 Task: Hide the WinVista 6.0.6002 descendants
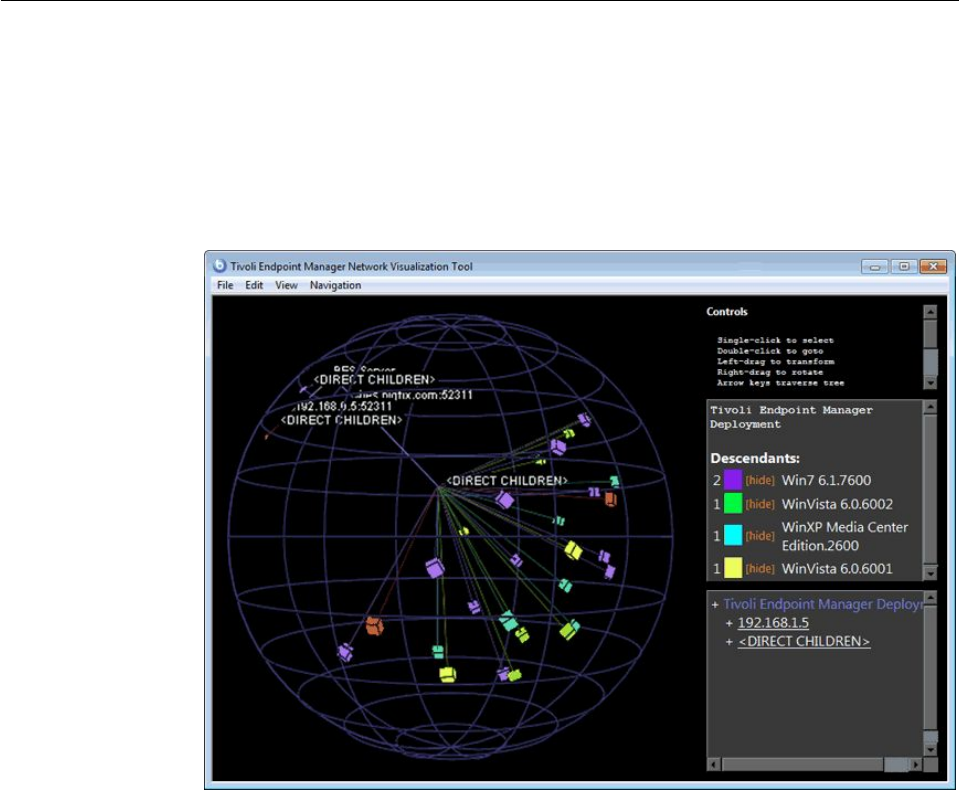[760, 504]
